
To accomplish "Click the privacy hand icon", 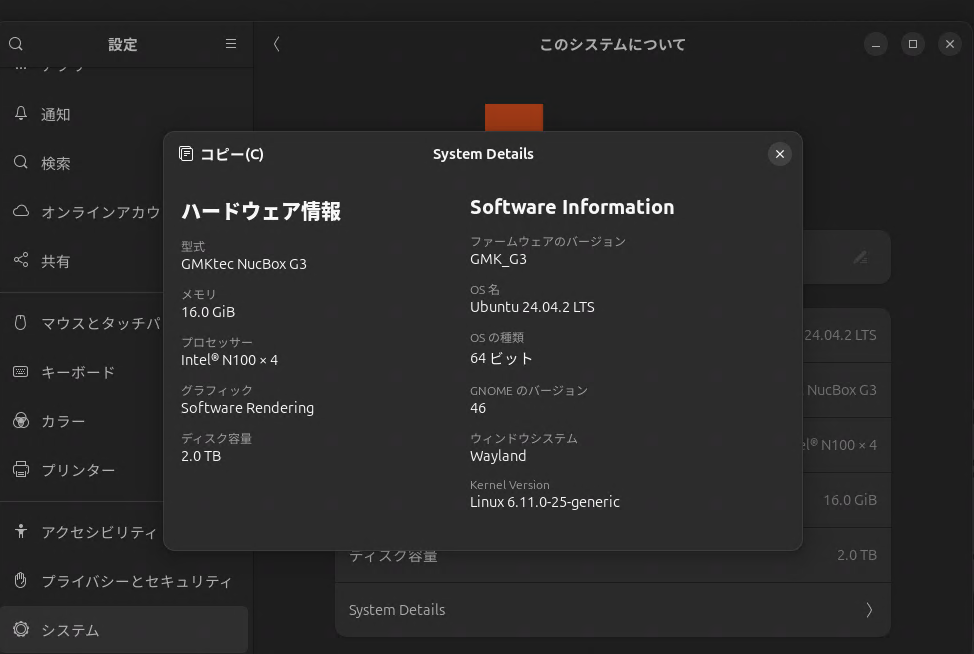I will tap(20, 580).
